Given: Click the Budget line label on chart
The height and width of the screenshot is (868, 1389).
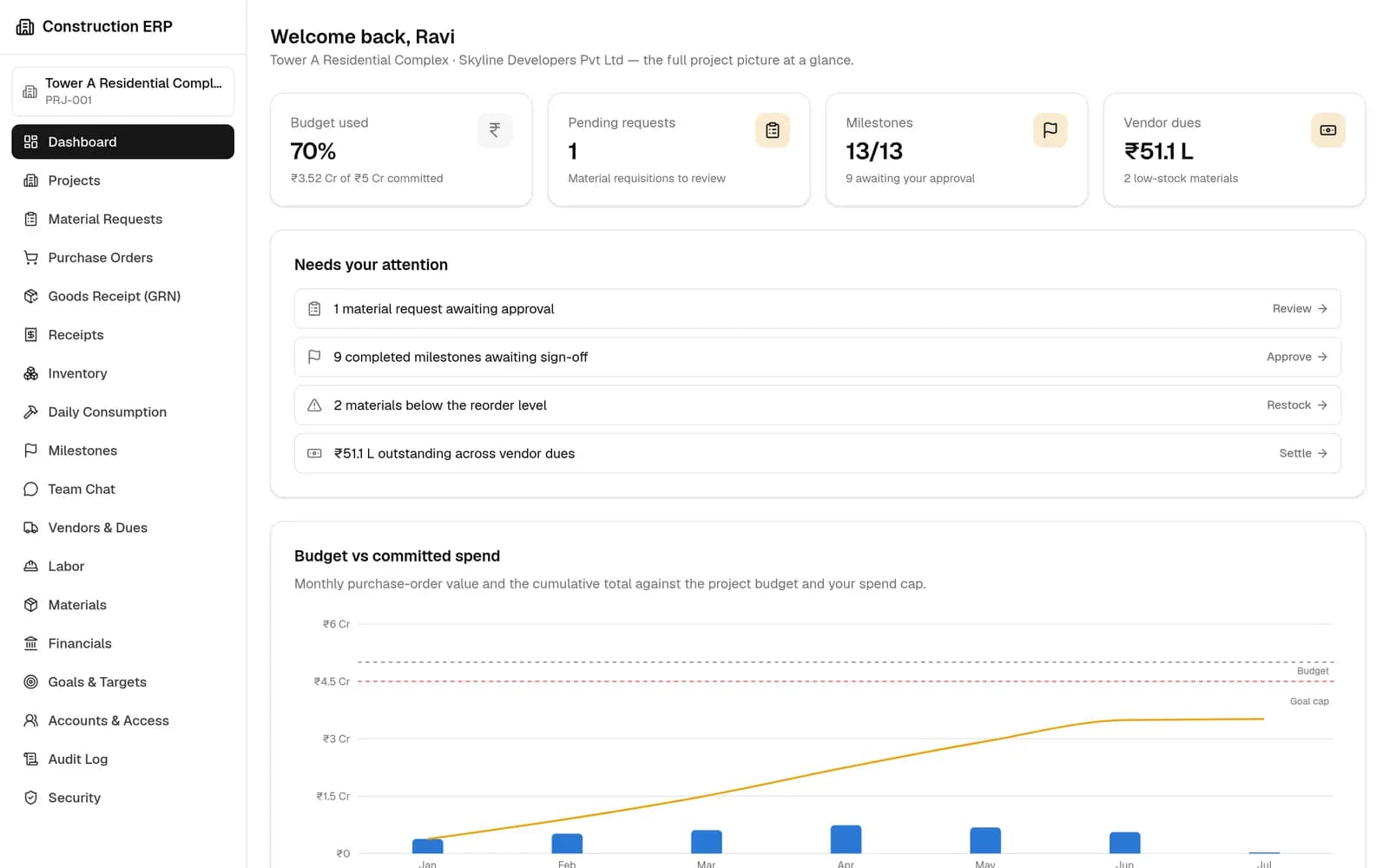Looking at the screenshot, I should tap(1313, 671).
